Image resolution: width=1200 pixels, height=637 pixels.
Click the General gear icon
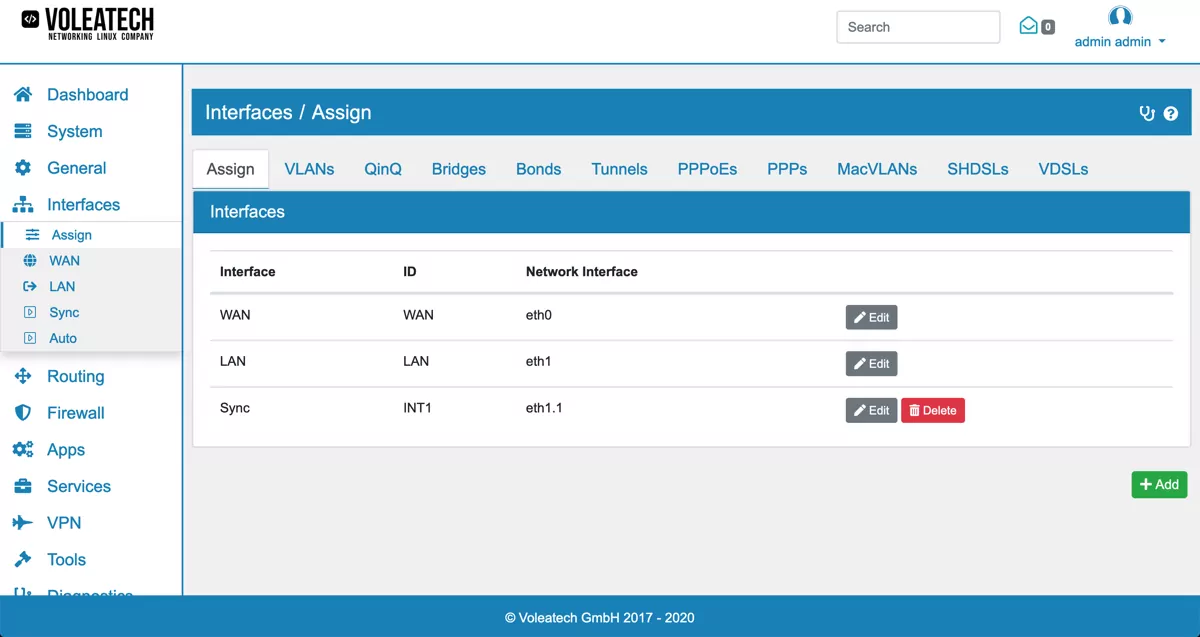(23, 168)
